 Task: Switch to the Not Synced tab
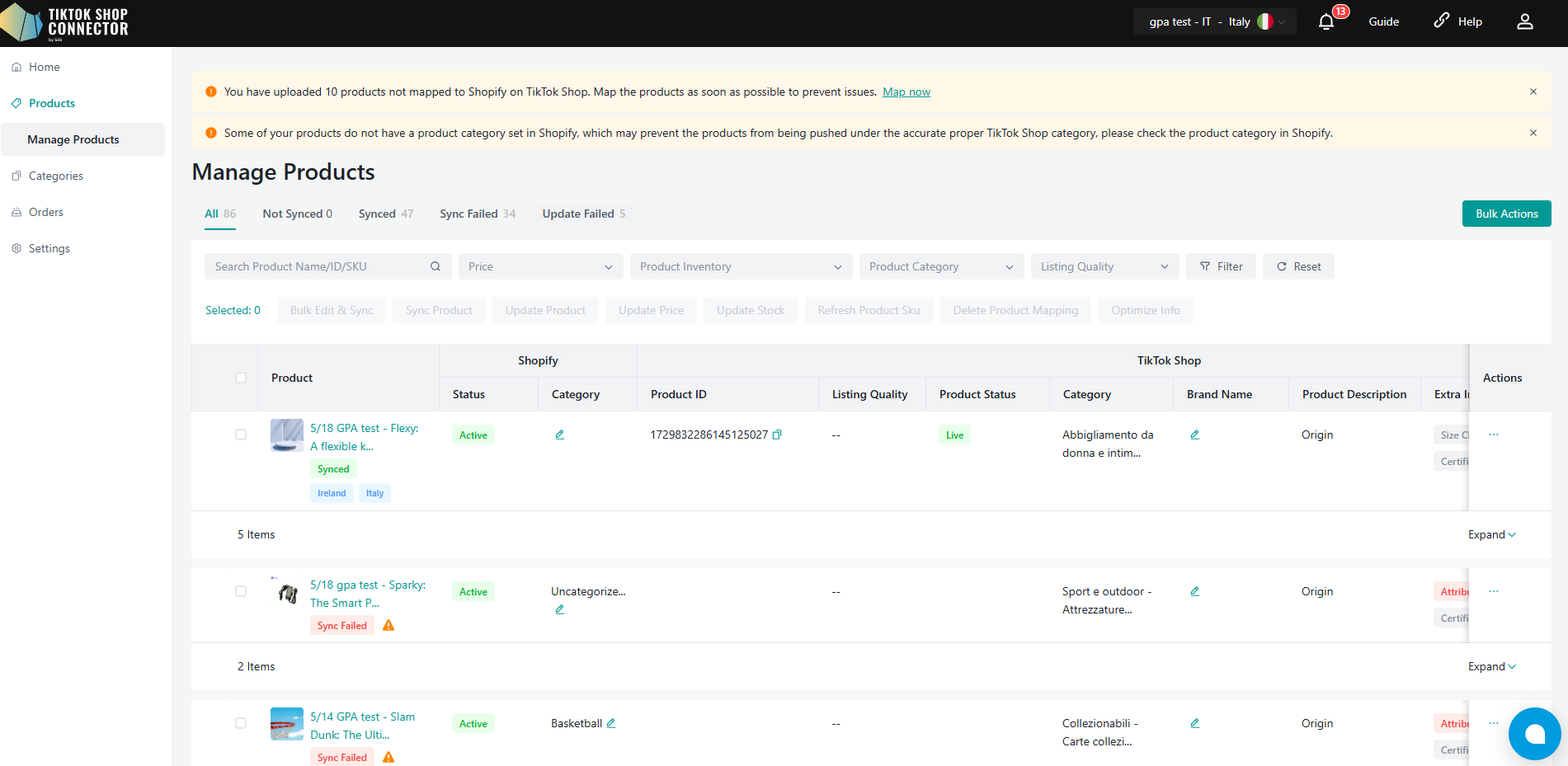(298, 214)
